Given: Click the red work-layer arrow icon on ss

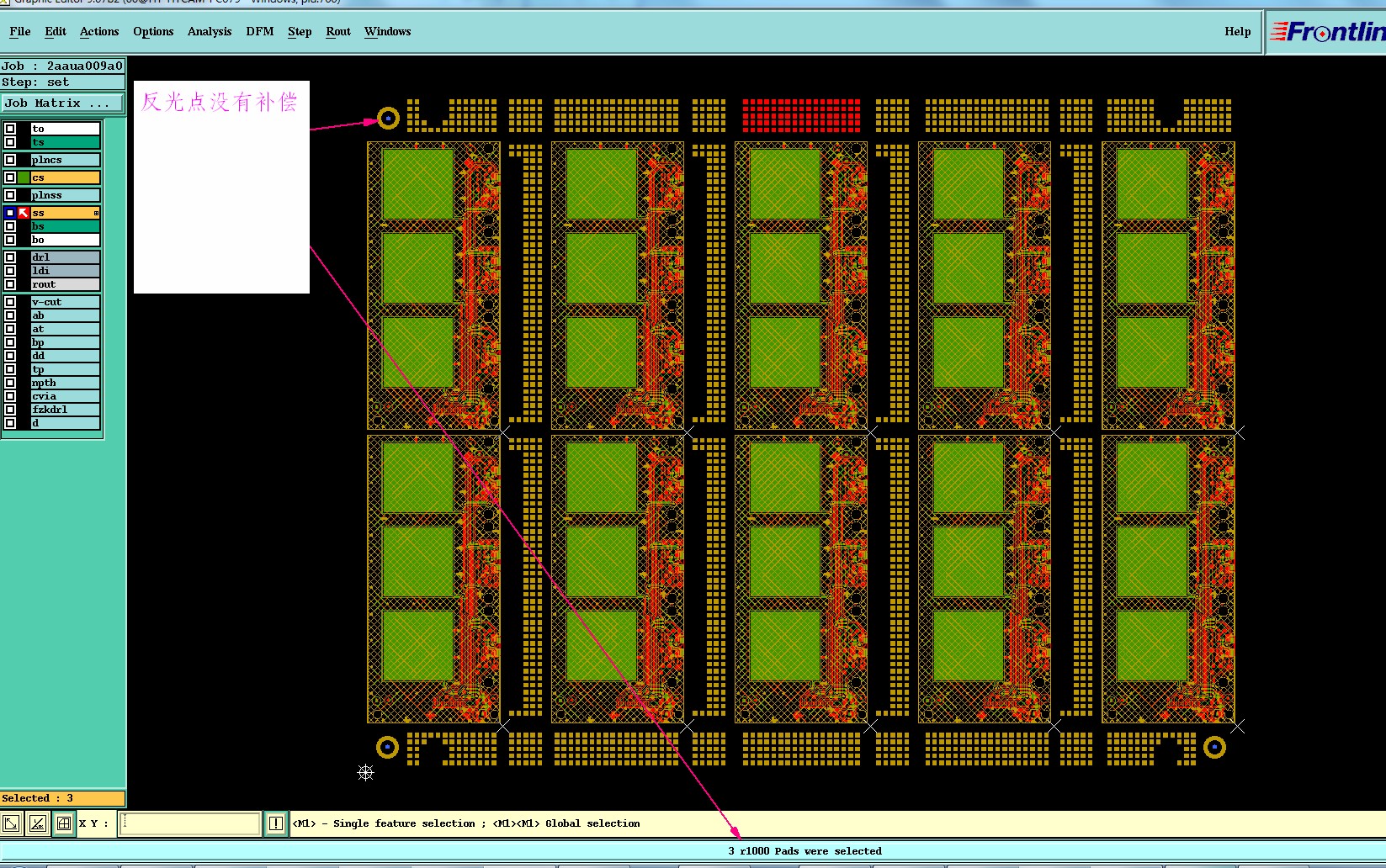Looking at the screenshot, I should click(24, 213).
